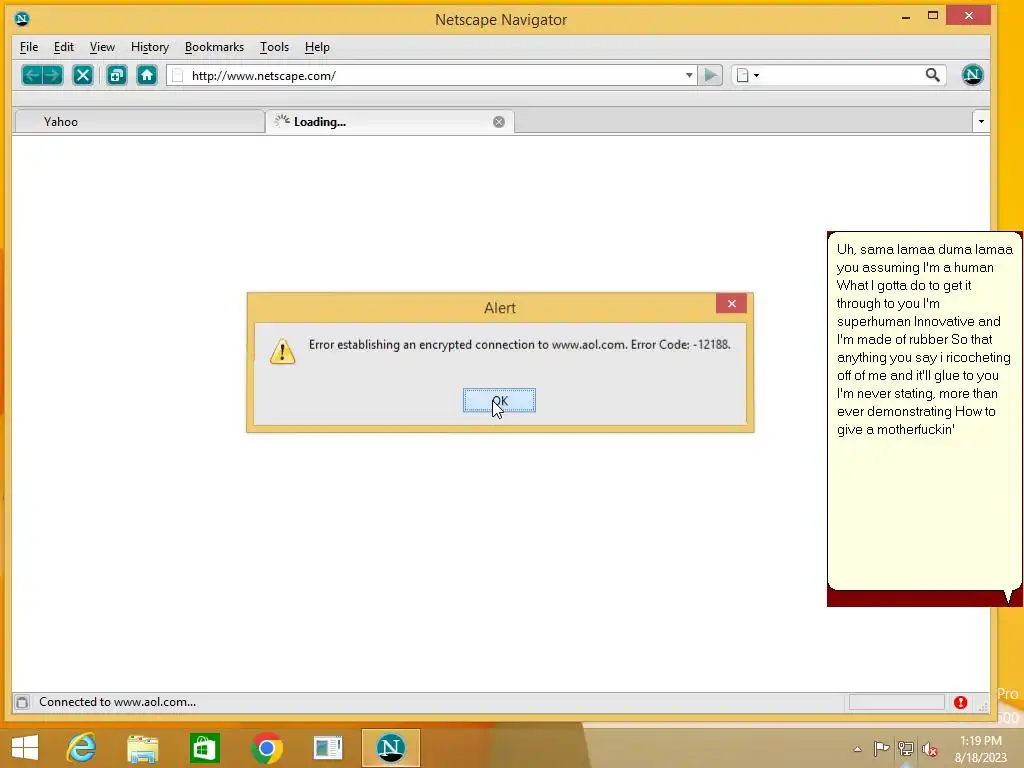The width and height of the screenshot is (1024, 768).
Task: Click the lyrics speech balloon on the right
Action: click(924, 411)
